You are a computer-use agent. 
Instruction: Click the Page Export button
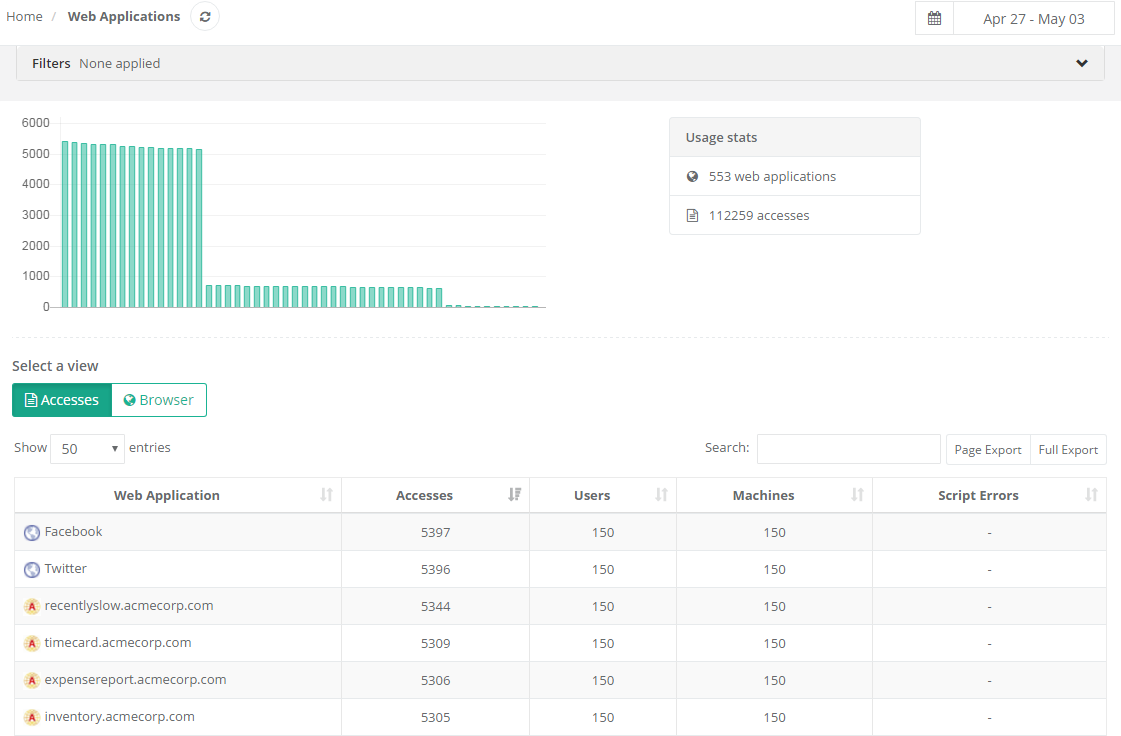(987, 450)
